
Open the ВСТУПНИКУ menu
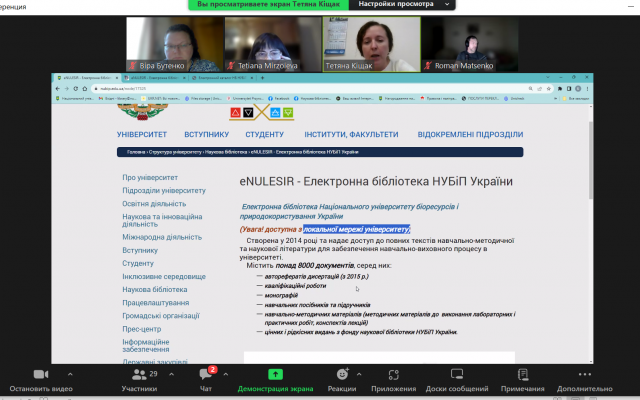(207, 134)
